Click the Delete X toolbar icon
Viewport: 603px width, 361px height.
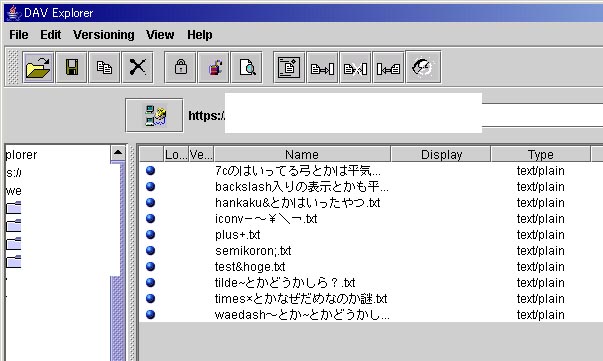[137, 67]
